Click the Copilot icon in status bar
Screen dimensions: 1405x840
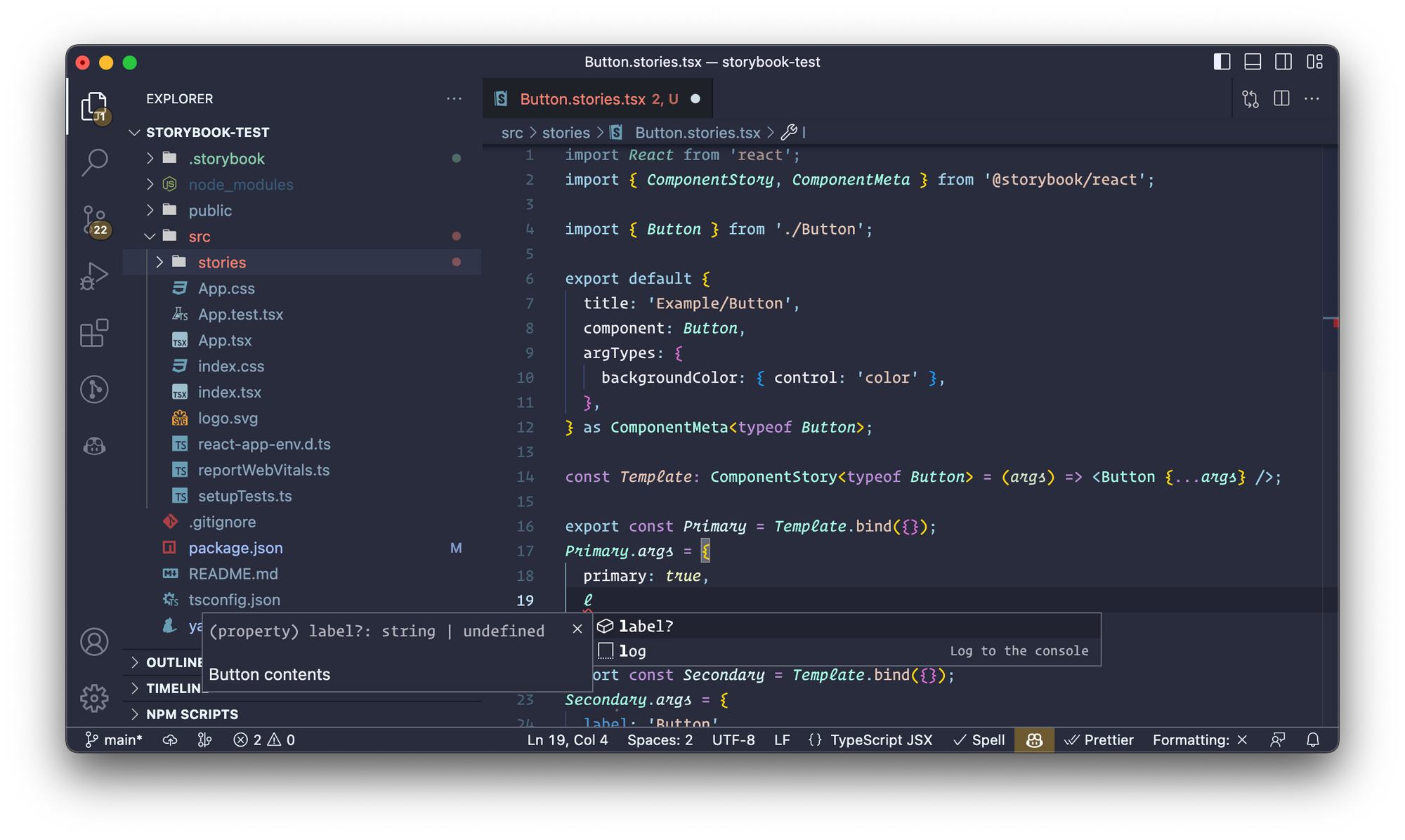[x=1034, y=740]
